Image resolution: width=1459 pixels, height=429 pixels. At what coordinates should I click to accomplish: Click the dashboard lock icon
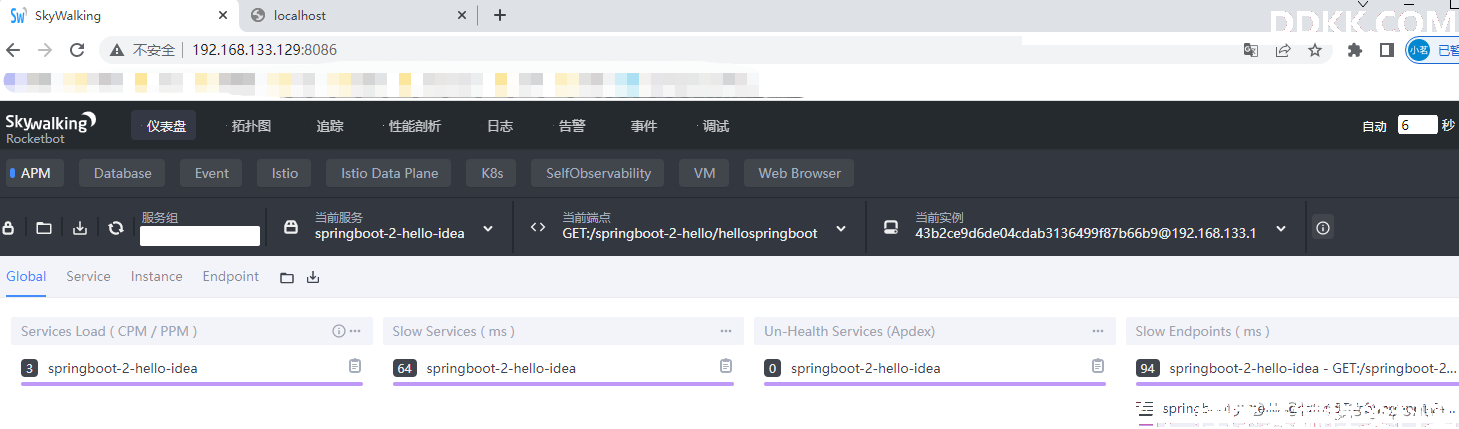pos(8,228)
